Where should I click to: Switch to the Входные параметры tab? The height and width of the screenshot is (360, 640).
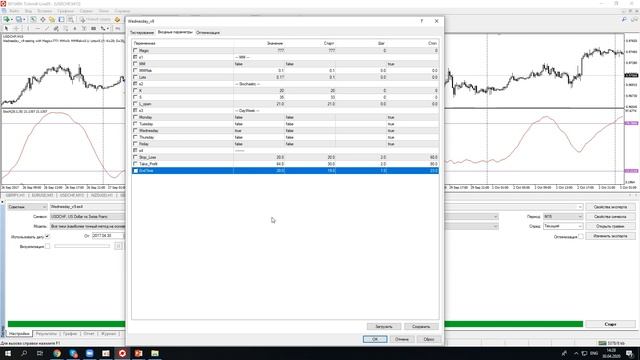[x=175, y=32]
